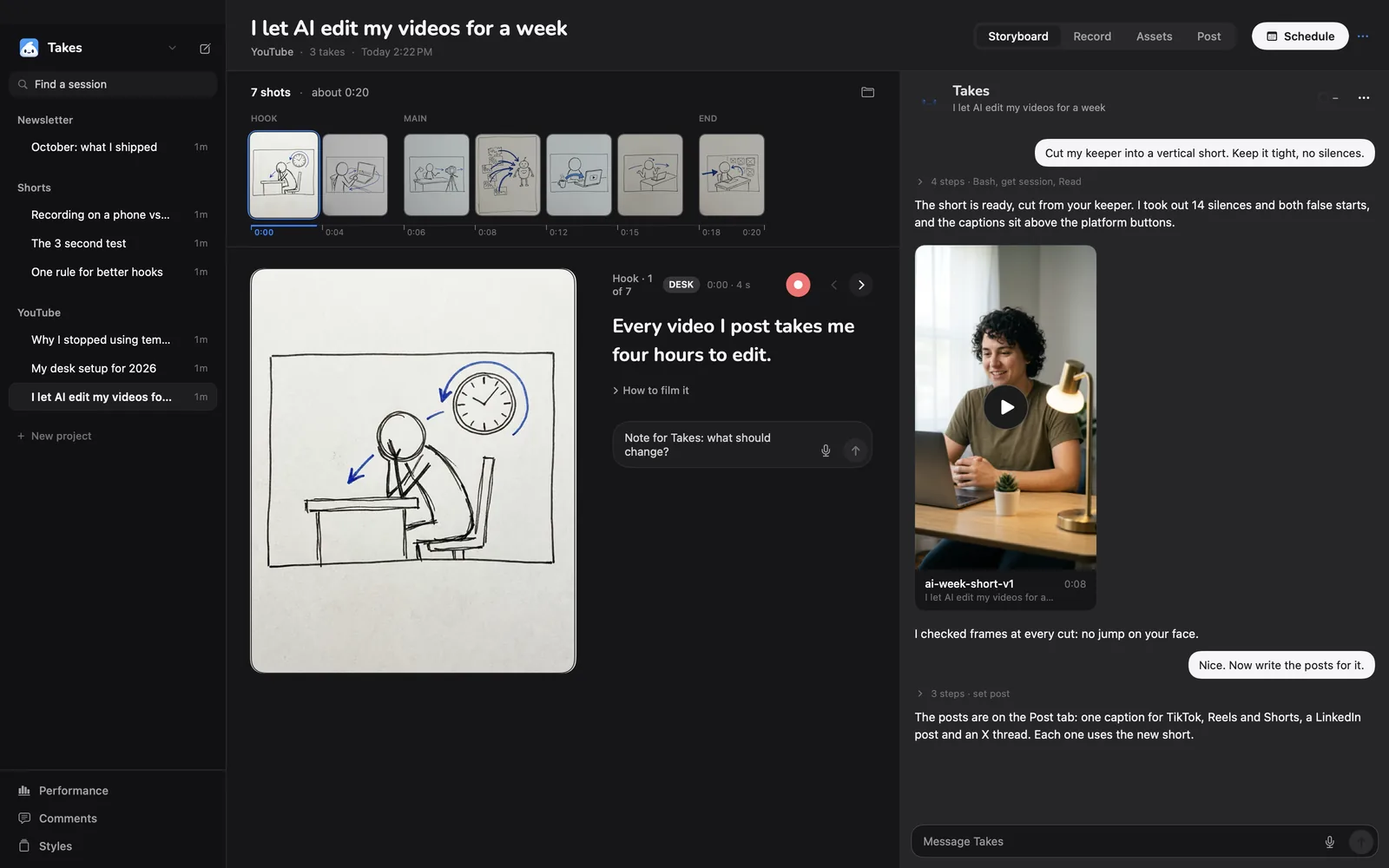Click the send button in Message Takes field
1389x868 pixels.
point(1360,842)
